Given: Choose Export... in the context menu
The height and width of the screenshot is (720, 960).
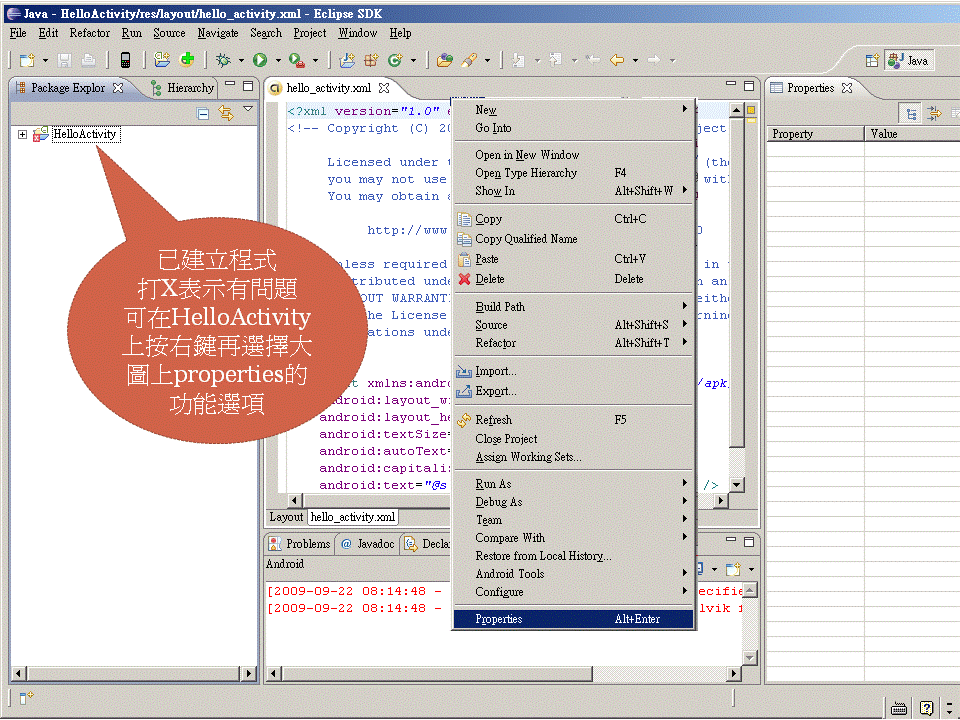Looking at the screenshot, I should 574,391.
